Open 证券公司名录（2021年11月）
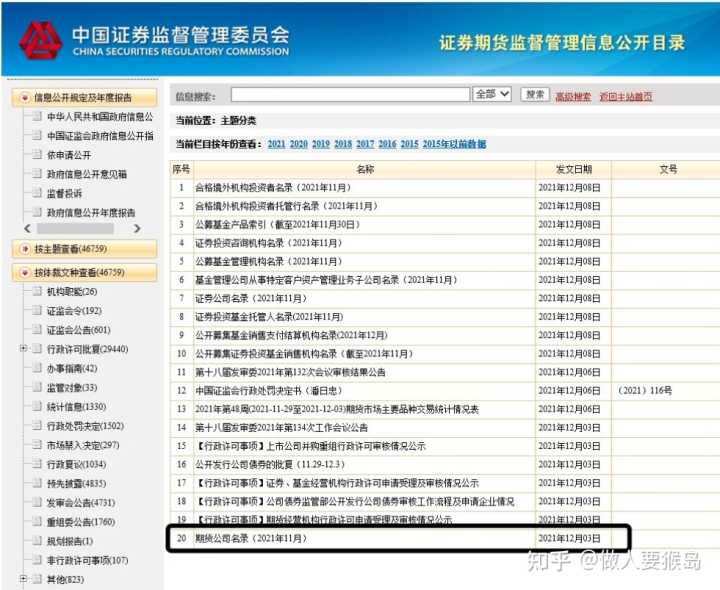The image size is (720, 590). (251, 298)
